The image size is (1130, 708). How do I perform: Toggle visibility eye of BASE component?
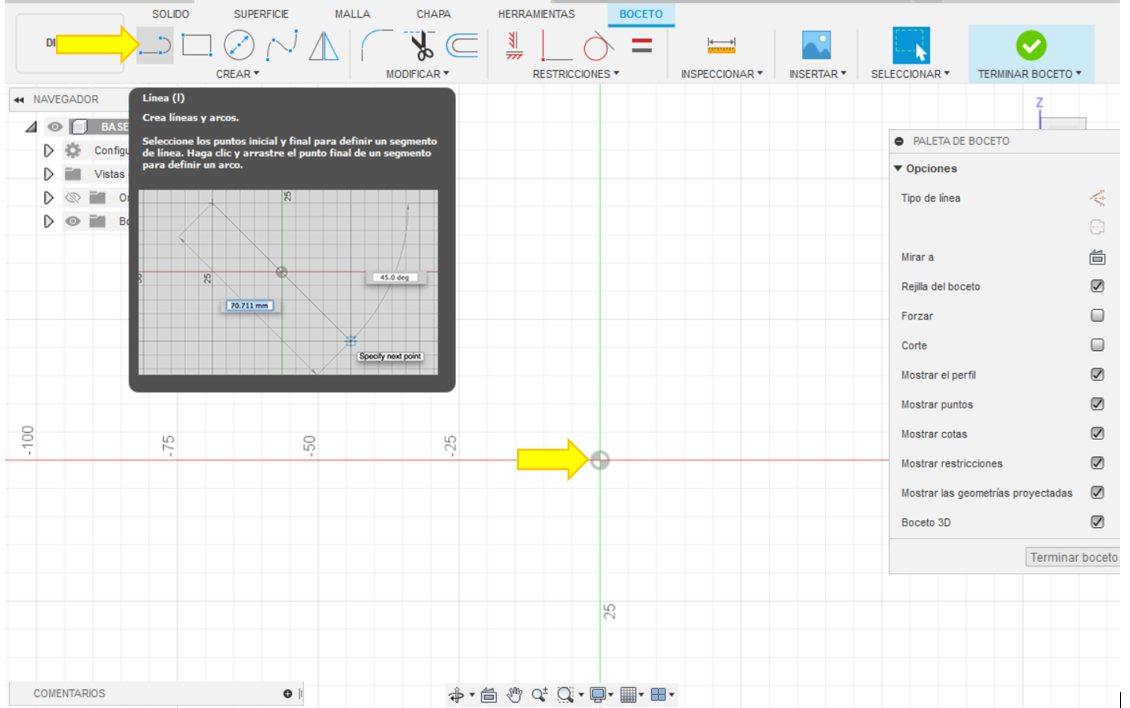(x=55, y=127)
